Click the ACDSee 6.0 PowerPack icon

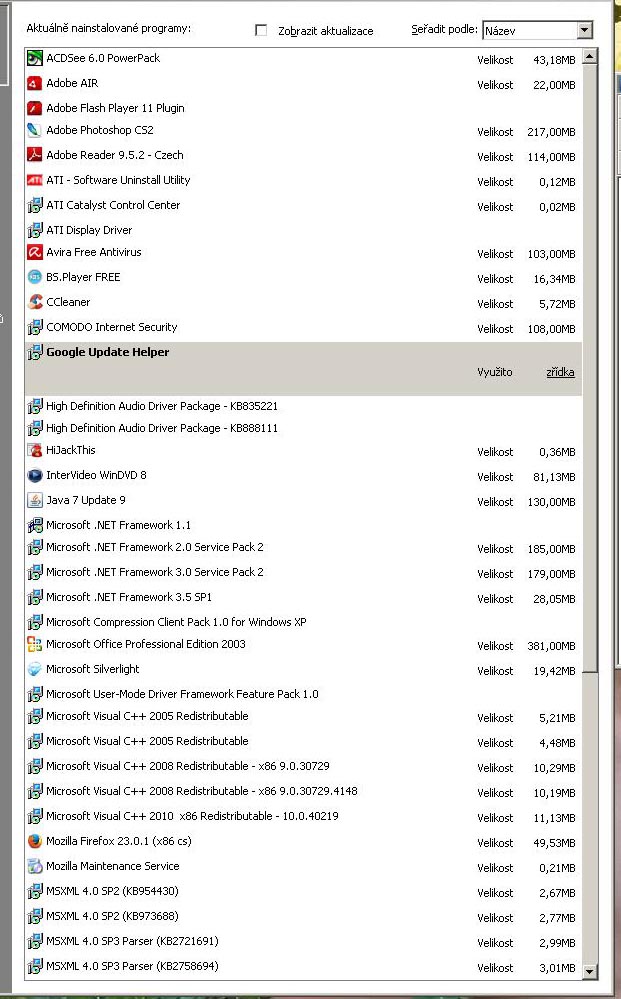pyautogui.click(x=34, y=59)
